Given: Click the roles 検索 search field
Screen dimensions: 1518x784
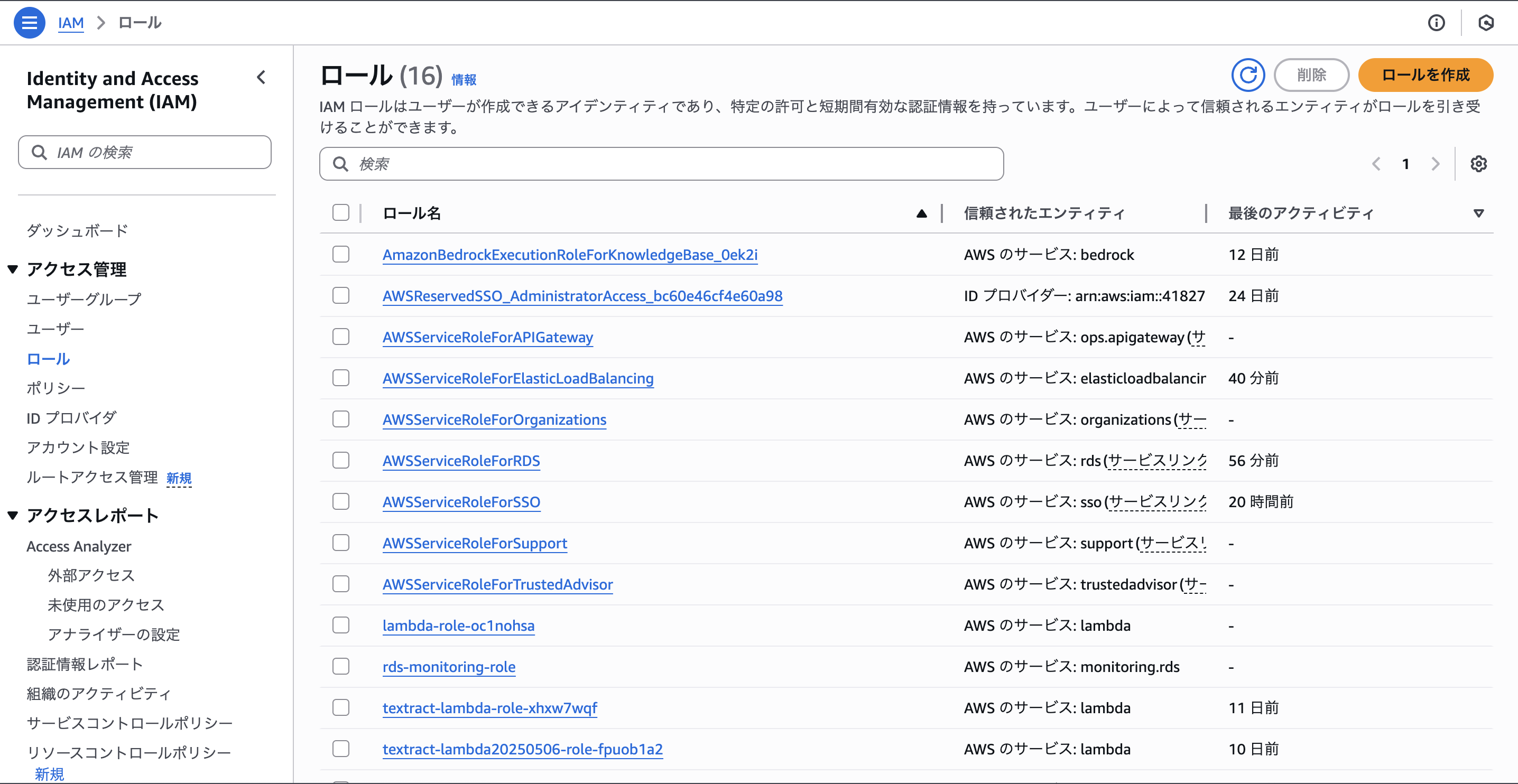Looking at the screenshot, I should pos(661,164).
